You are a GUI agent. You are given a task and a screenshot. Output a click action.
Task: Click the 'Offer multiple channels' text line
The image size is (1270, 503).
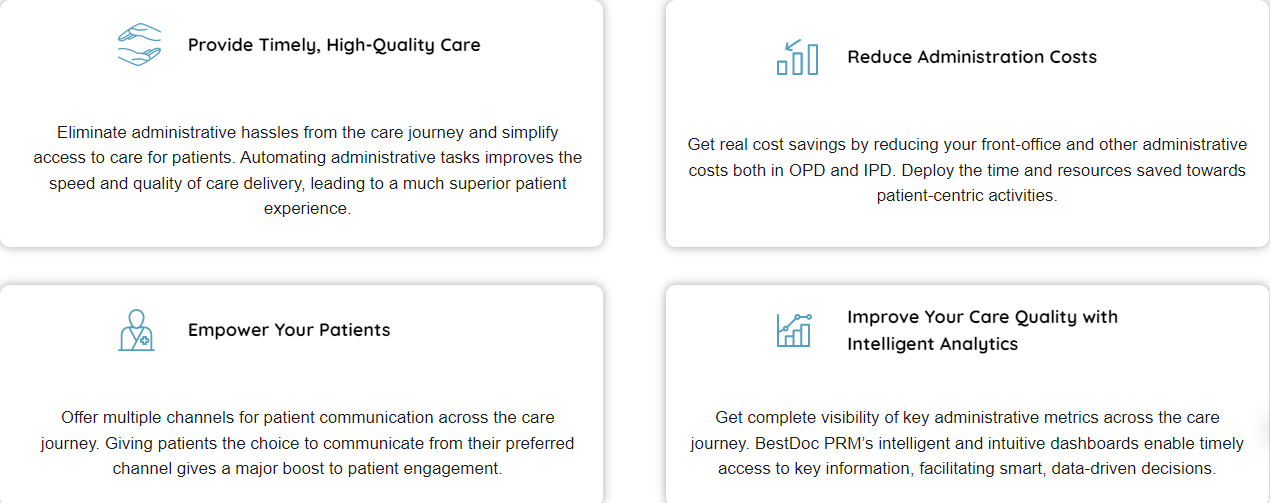click(307, 417)
